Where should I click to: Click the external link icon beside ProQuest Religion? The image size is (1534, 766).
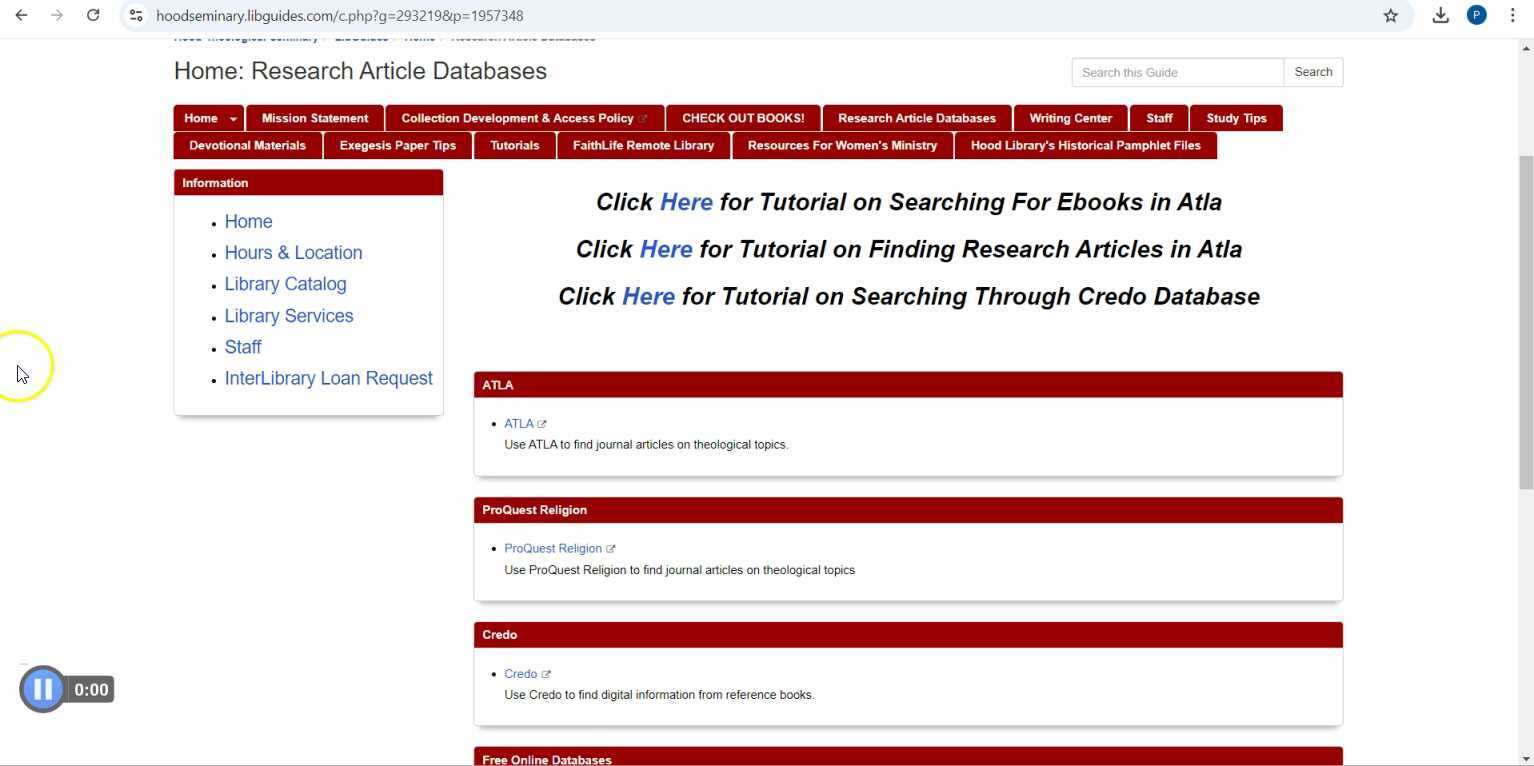pyautogui.click(x=610, y=548)
